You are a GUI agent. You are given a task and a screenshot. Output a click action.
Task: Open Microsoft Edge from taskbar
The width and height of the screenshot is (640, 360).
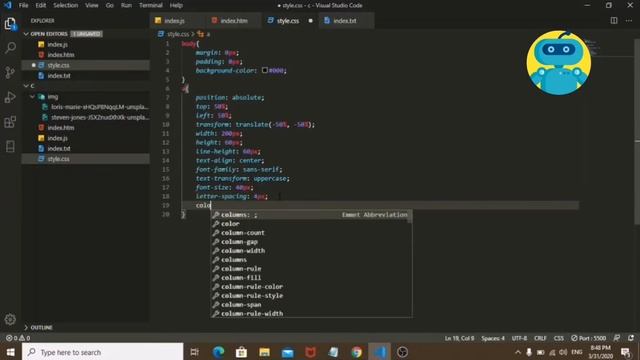click(218, 352)
